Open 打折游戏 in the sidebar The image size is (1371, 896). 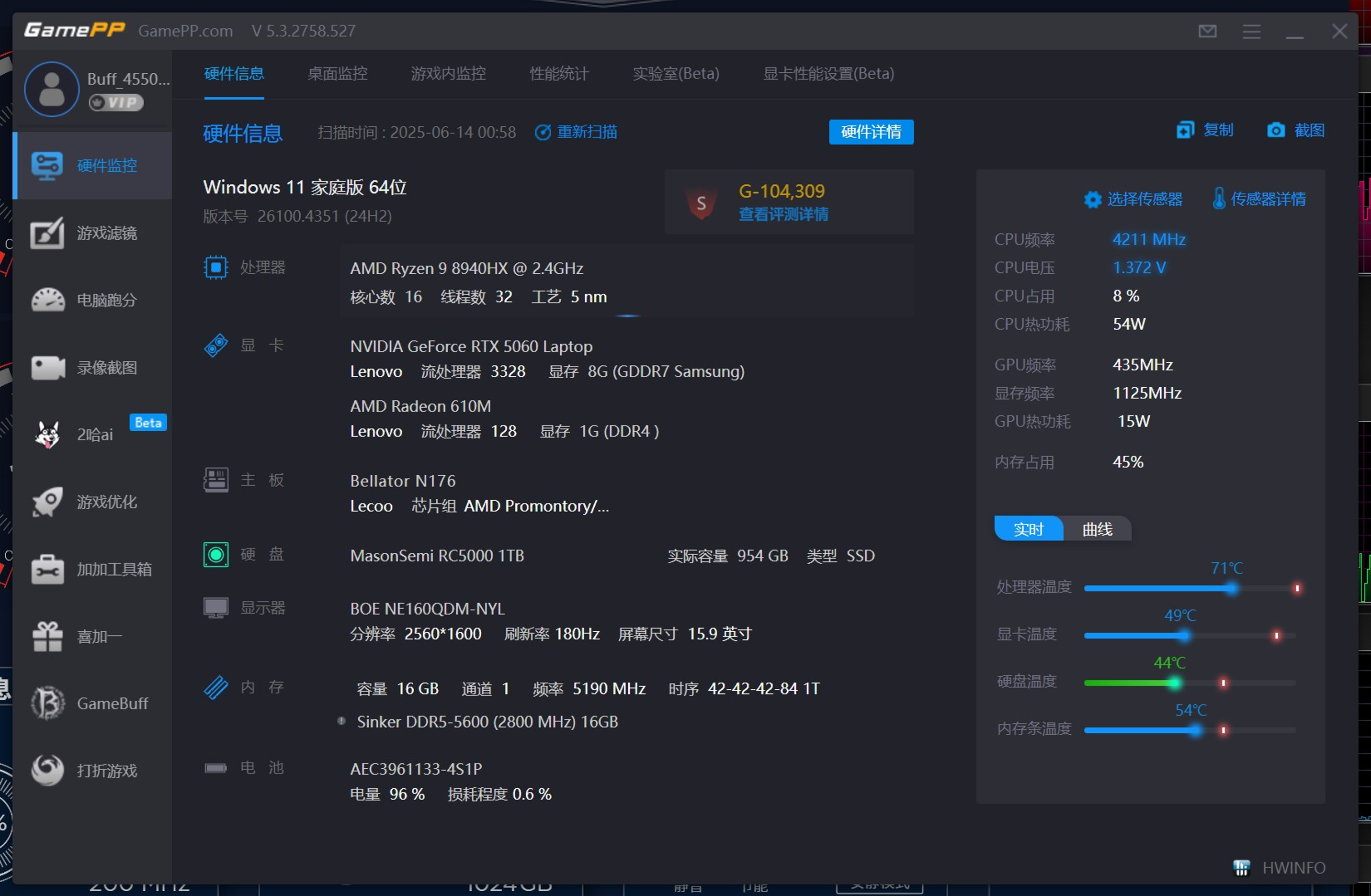92,771
